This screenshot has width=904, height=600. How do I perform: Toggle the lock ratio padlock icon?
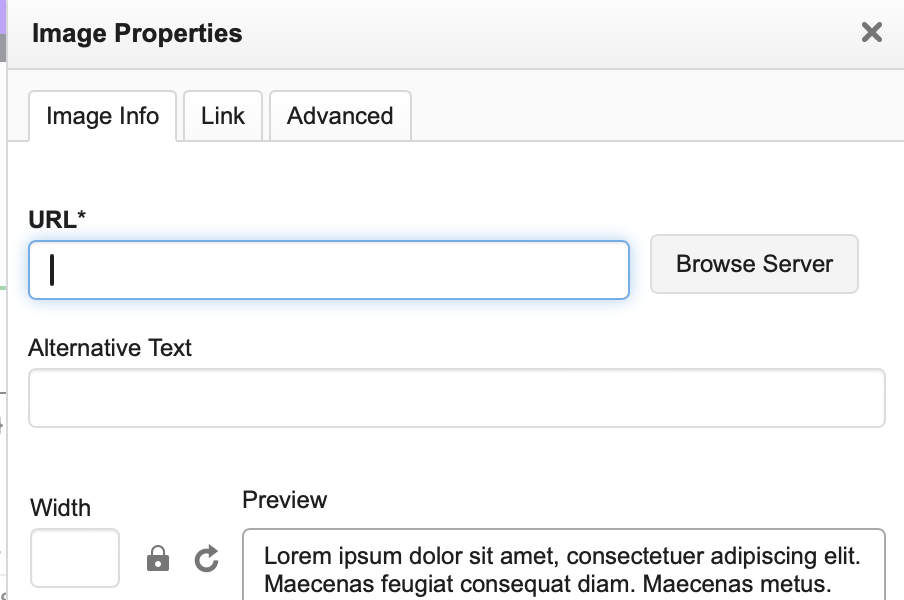158,558
